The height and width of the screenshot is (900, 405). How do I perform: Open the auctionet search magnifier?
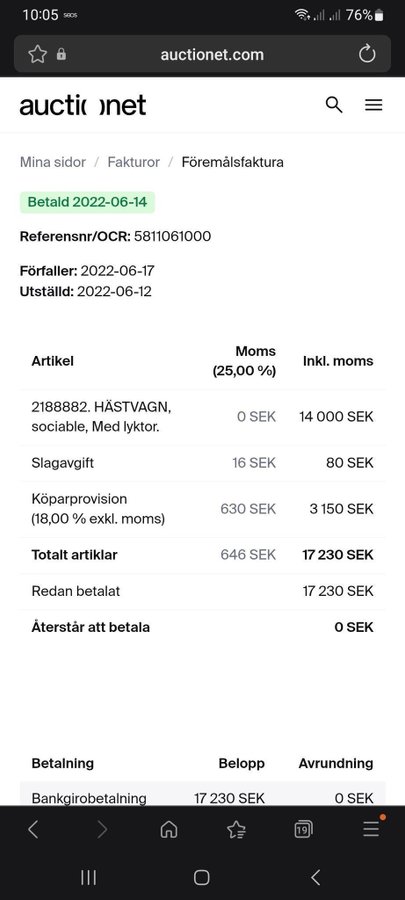click(334, 105)
